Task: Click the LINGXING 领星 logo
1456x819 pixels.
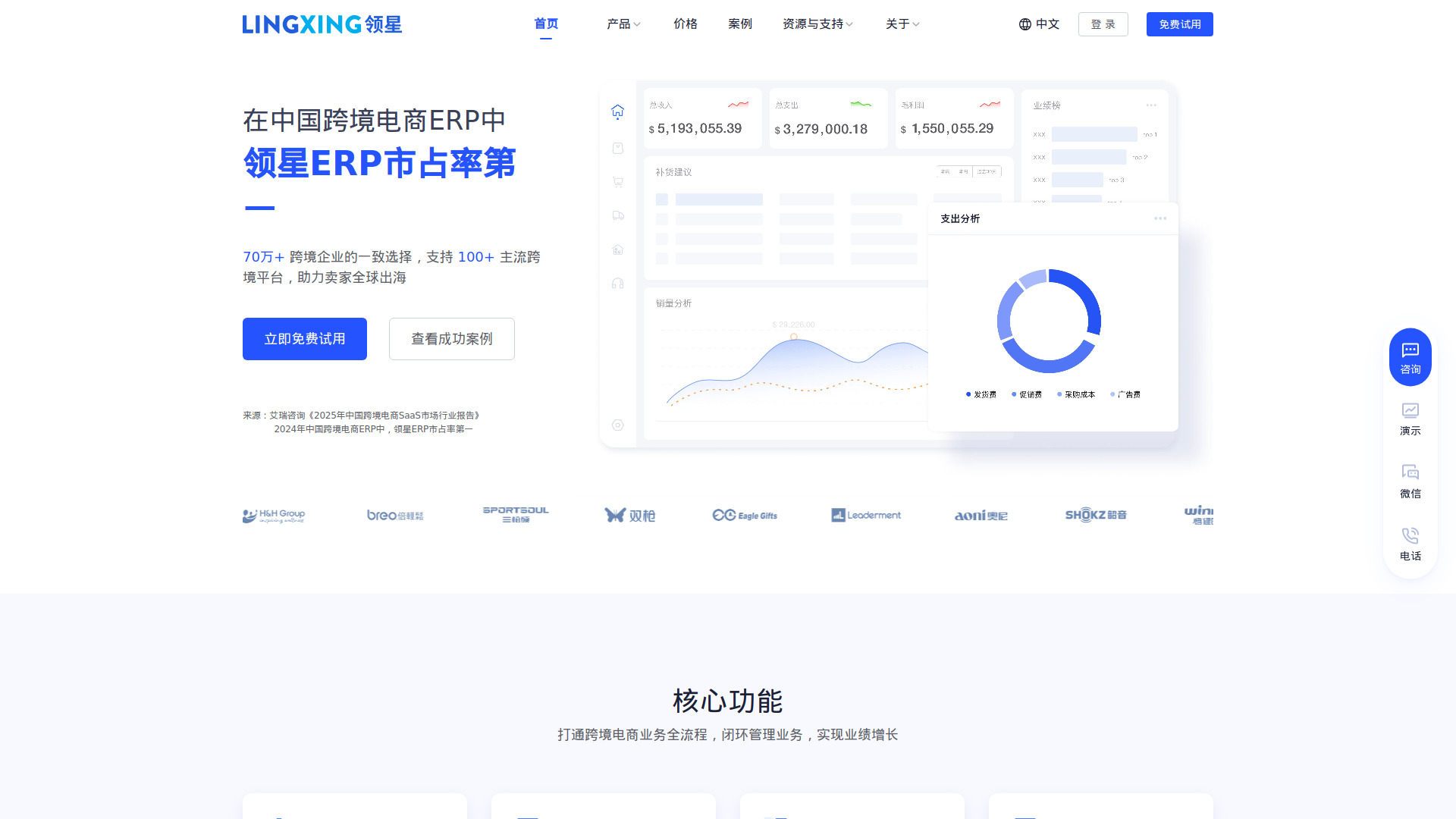Action: click(x=322, y=24)
